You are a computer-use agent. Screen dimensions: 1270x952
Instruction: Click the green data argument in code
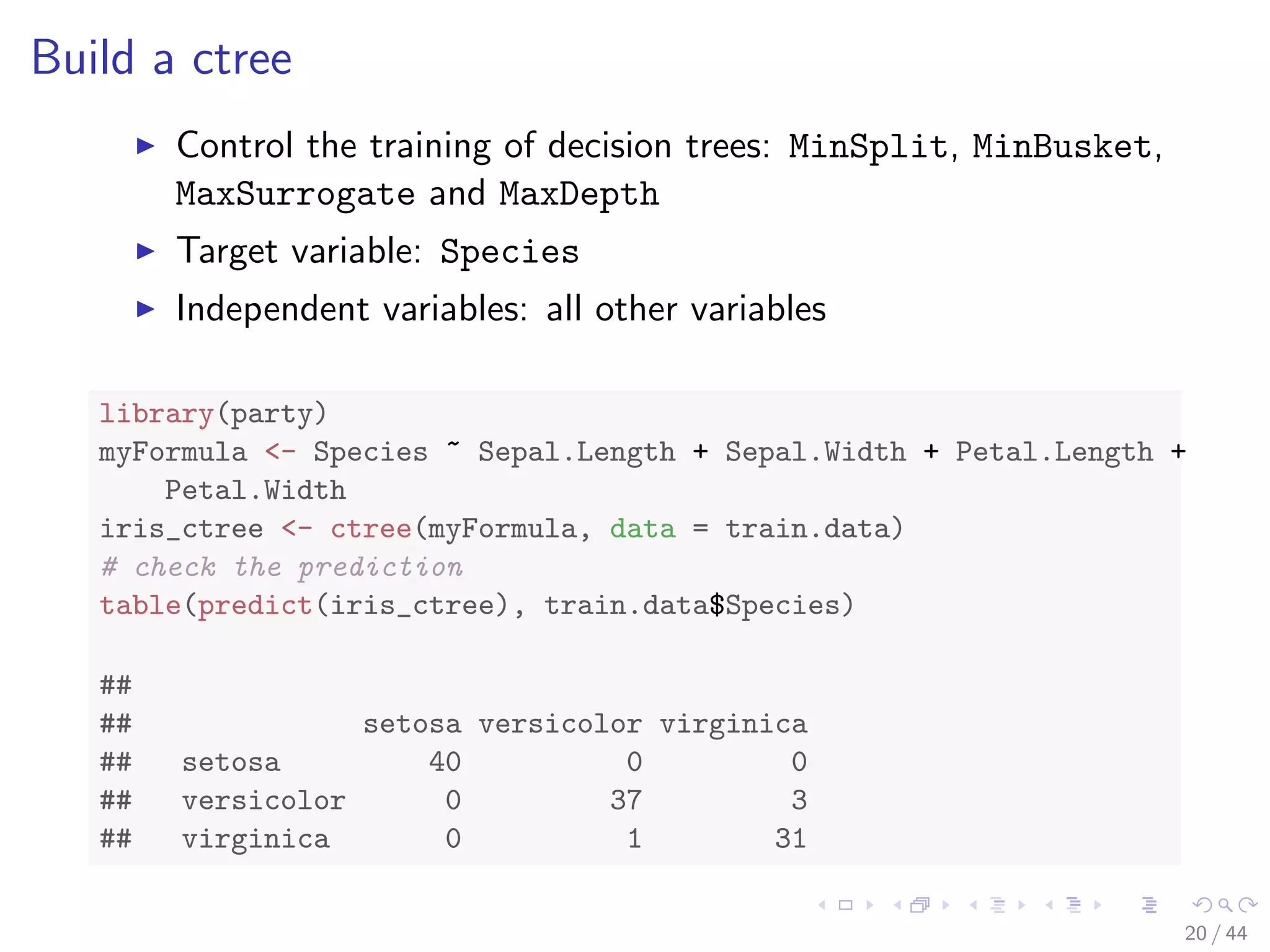(x=642, y=529)
